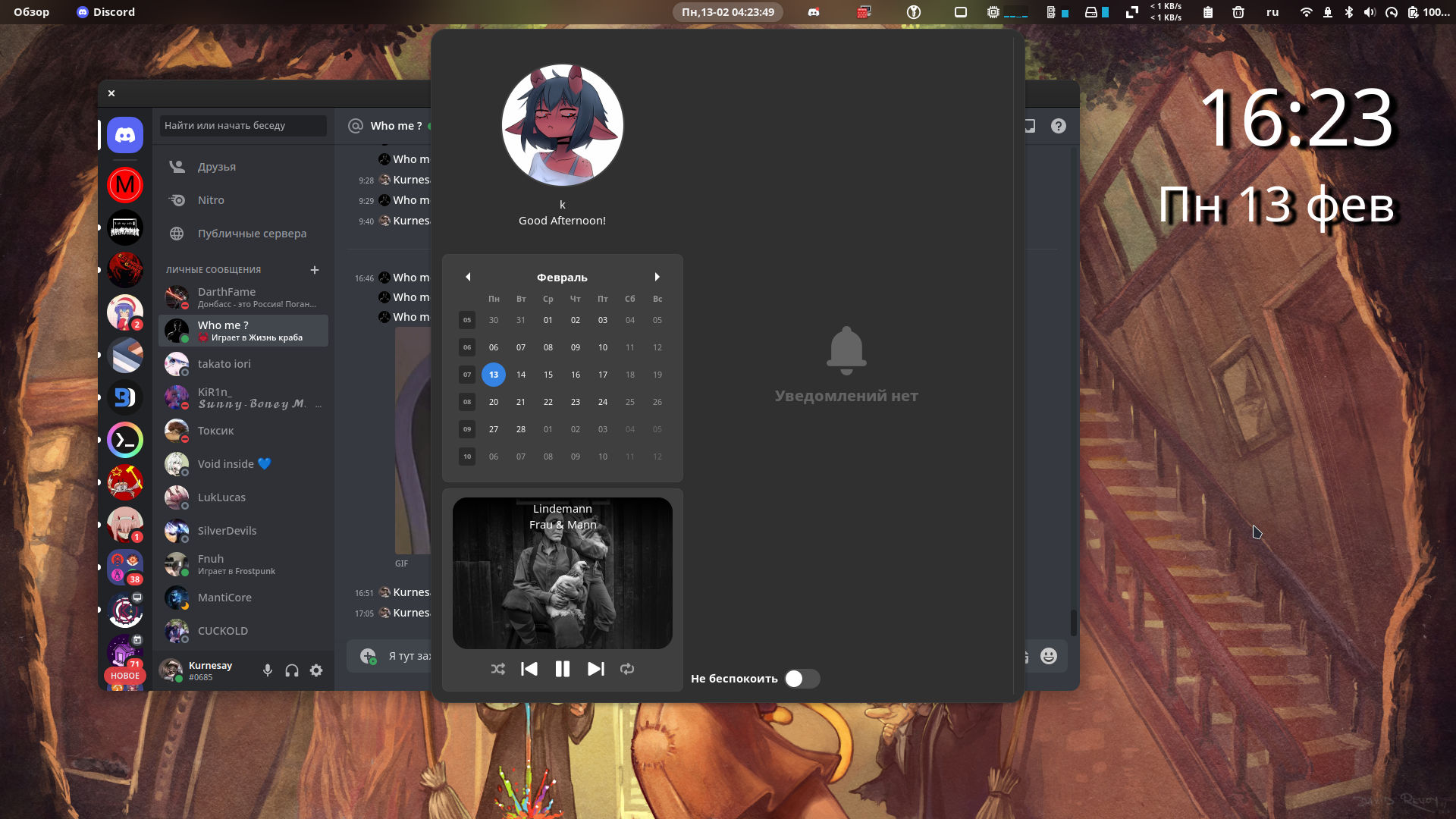Viewport: 1456px width, 819px height.
Task: Open Discord user settings gear
Action: pos(316,670)
